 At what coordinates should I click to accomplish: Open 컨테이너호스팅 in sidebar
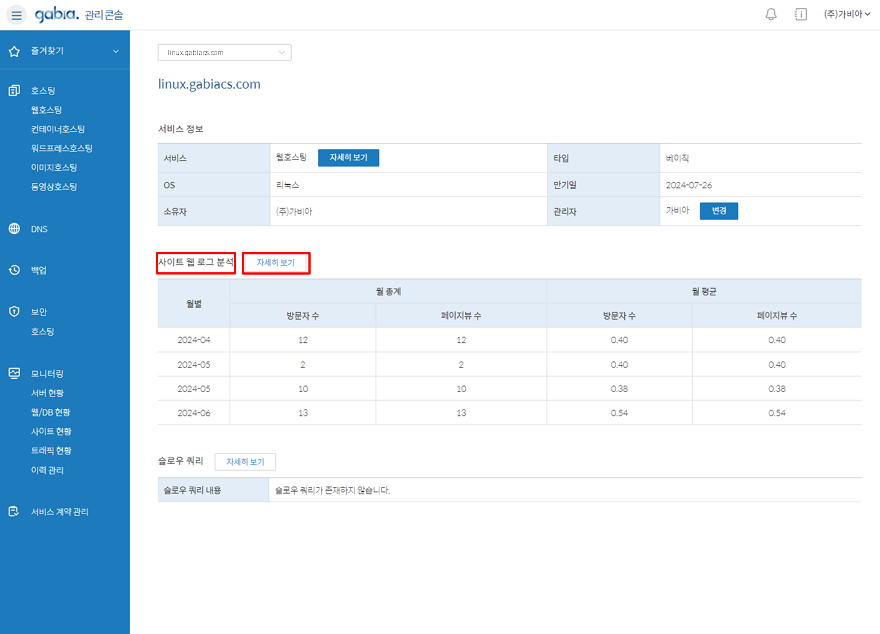tap(57, 129)
